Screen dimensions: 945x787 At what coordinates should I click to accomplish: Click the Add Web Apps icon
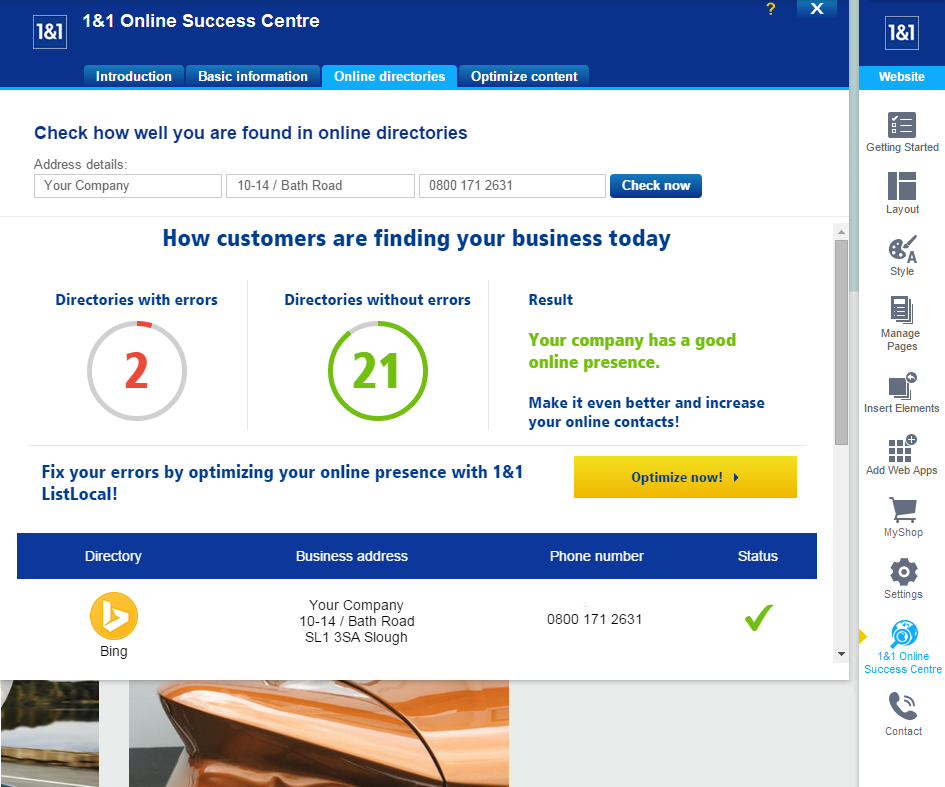coord(901,448)
